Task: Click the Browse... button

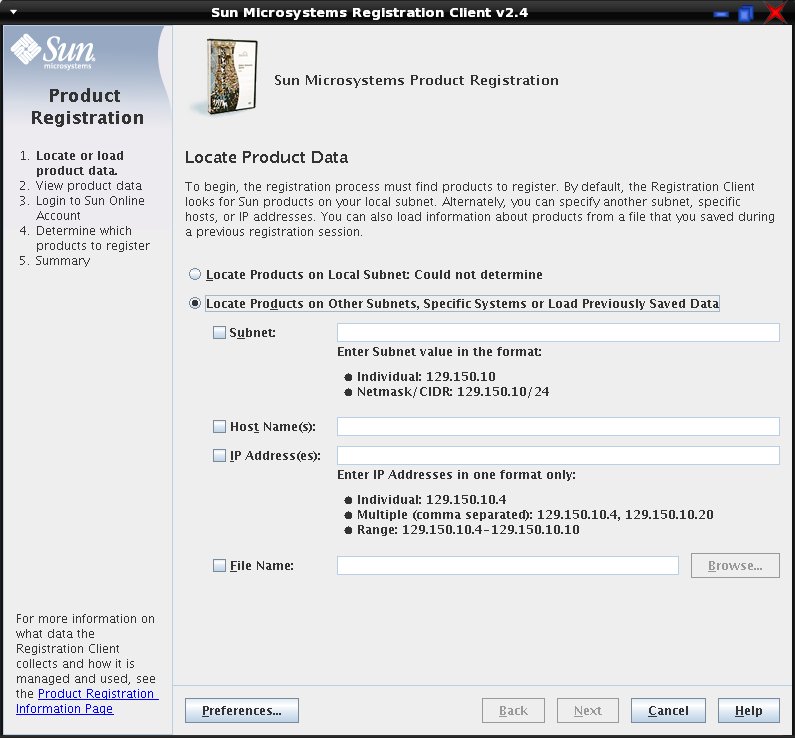Action: 735,565
